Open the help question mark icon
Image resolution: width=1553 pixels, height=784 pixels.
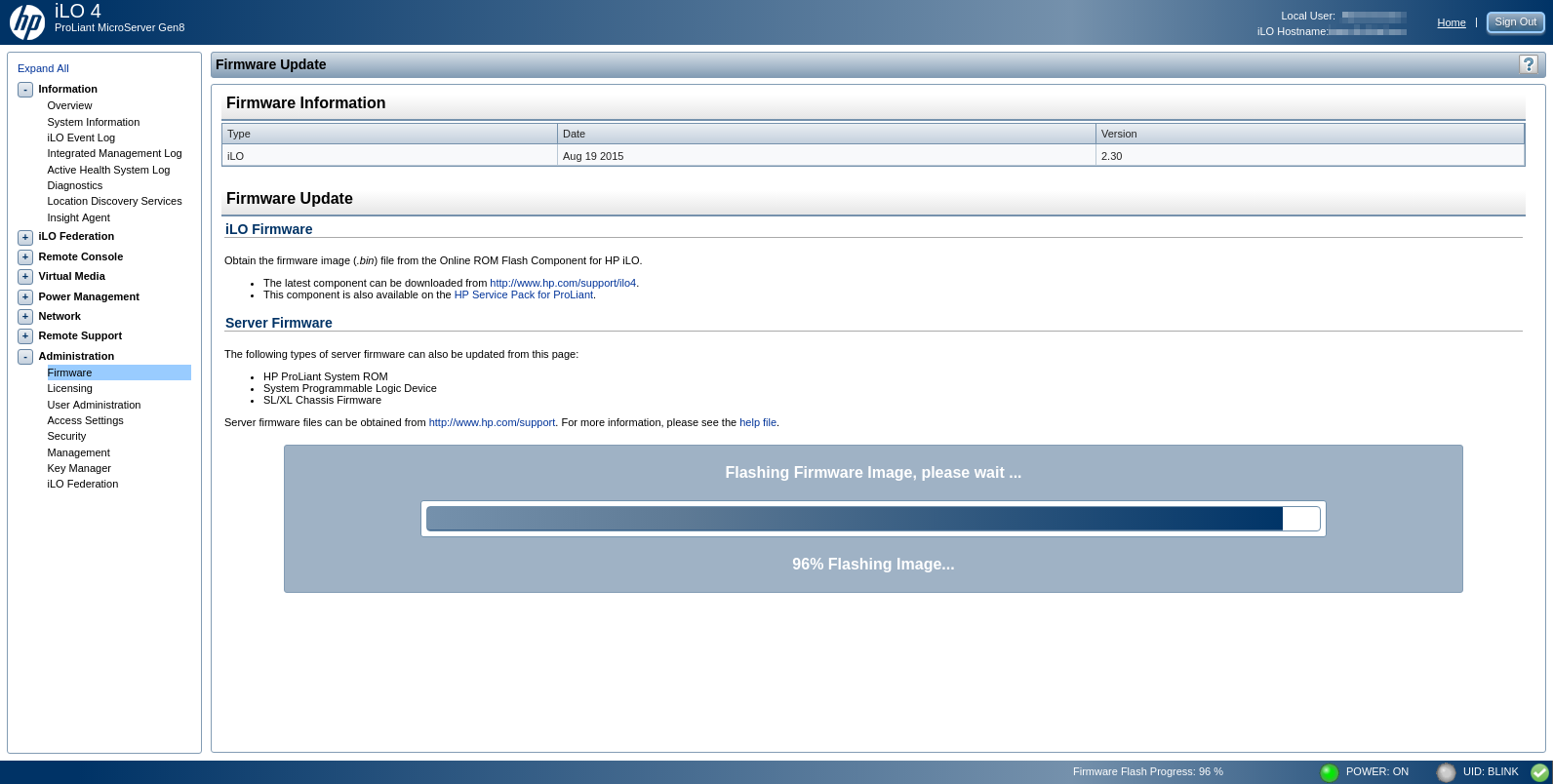click(x=1529, y=64)
